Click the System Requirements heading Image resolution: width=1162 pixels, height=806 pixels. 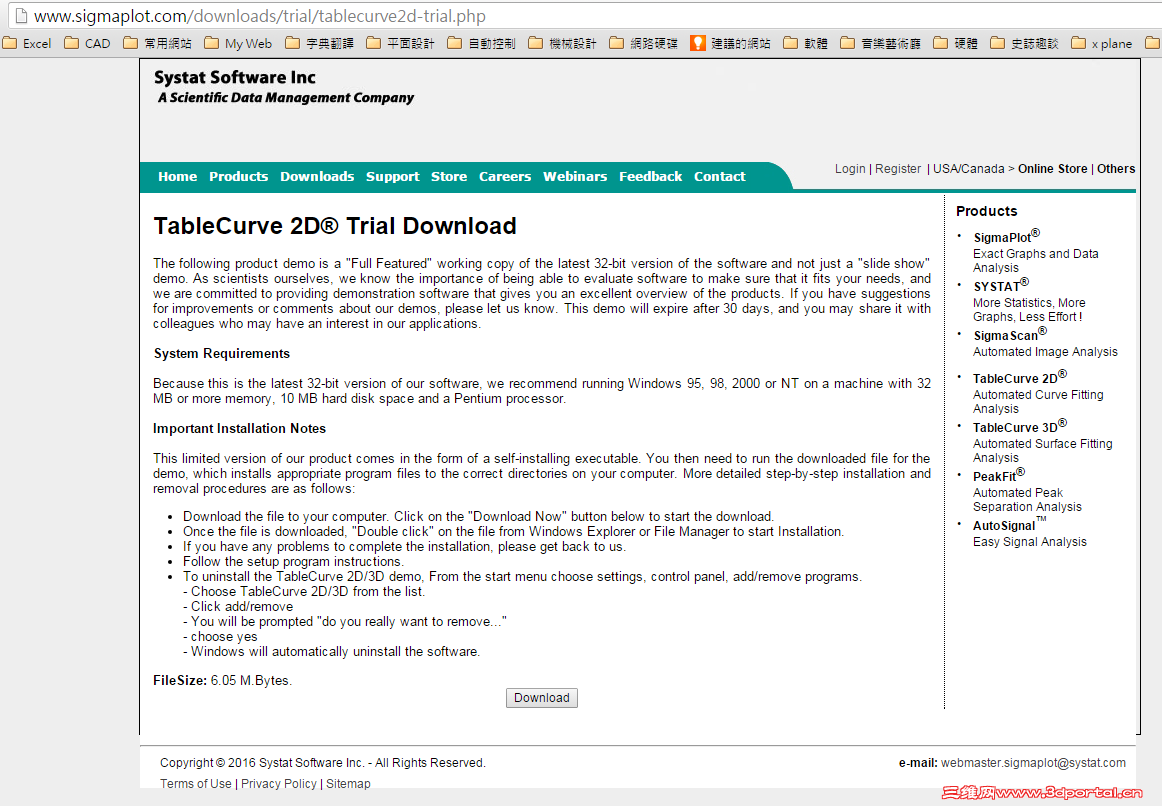[x=222, y=353]
